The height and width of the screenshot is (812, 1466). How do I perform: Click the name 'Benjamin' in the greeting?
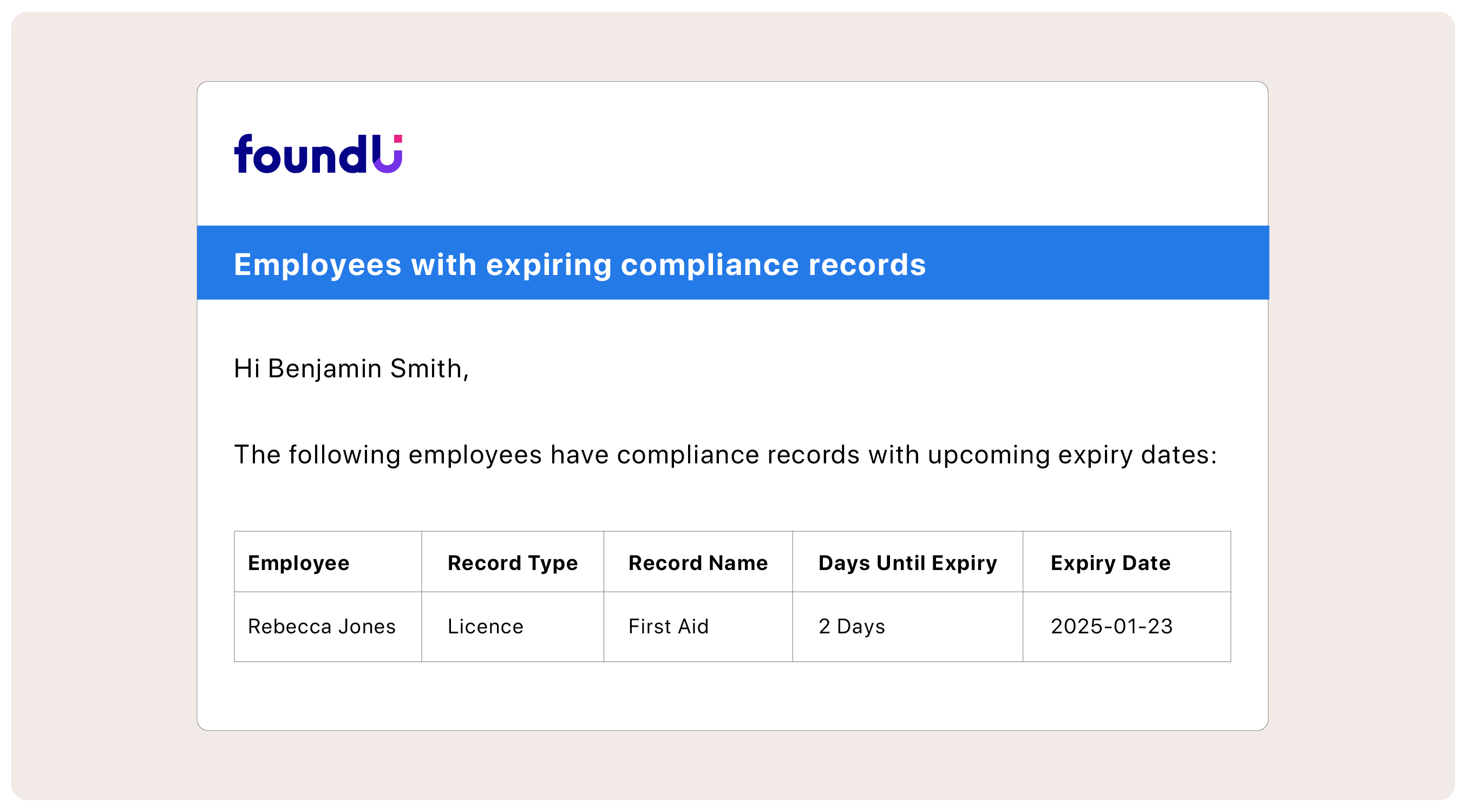(x=324, y=369)
